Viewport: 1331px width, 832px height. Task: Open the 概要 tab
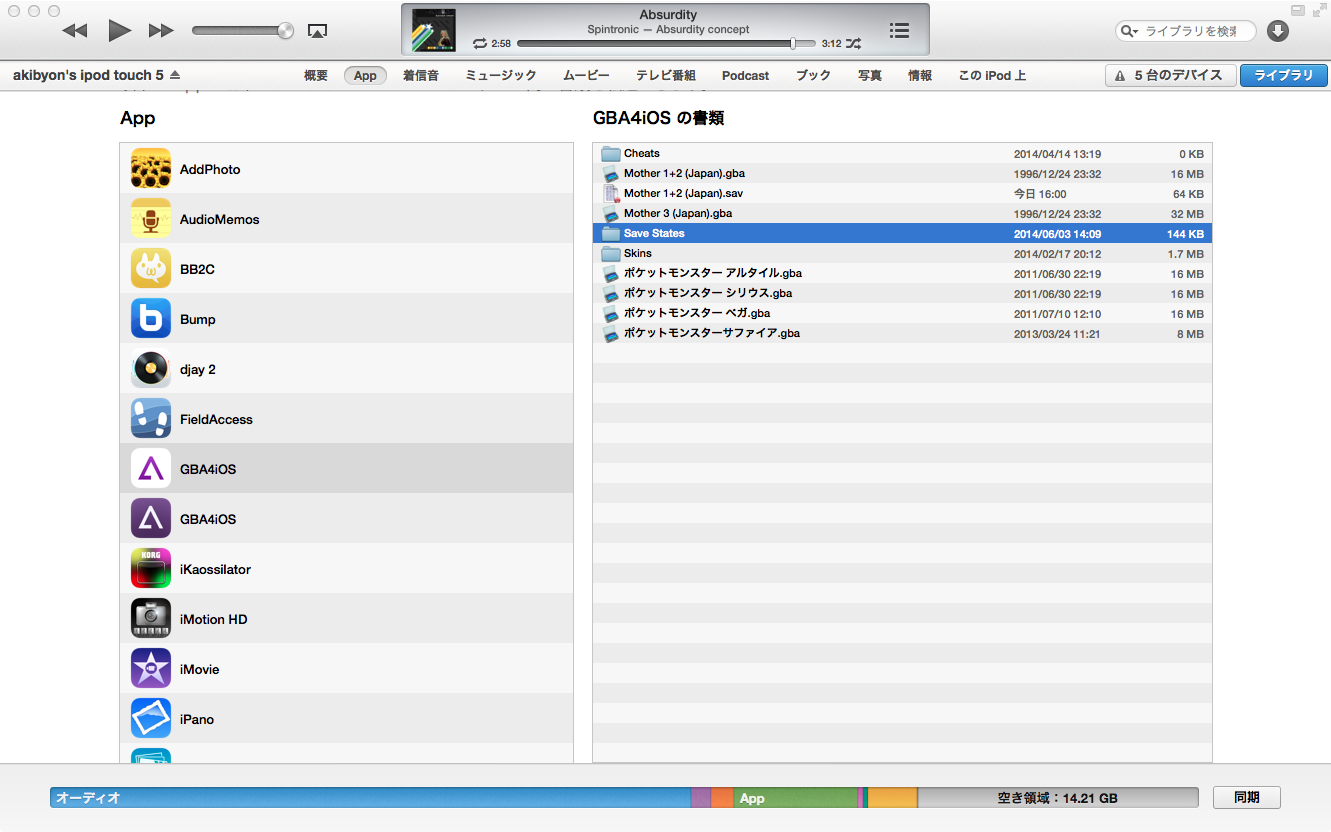point(316,75)
